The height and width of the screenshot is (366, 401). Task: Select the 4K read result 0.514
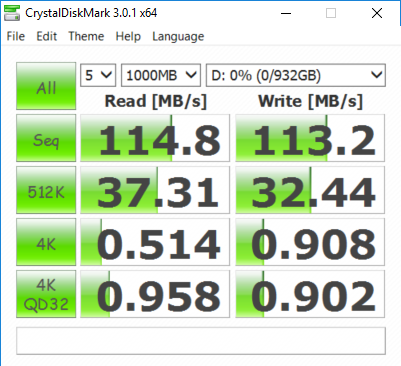155,242
